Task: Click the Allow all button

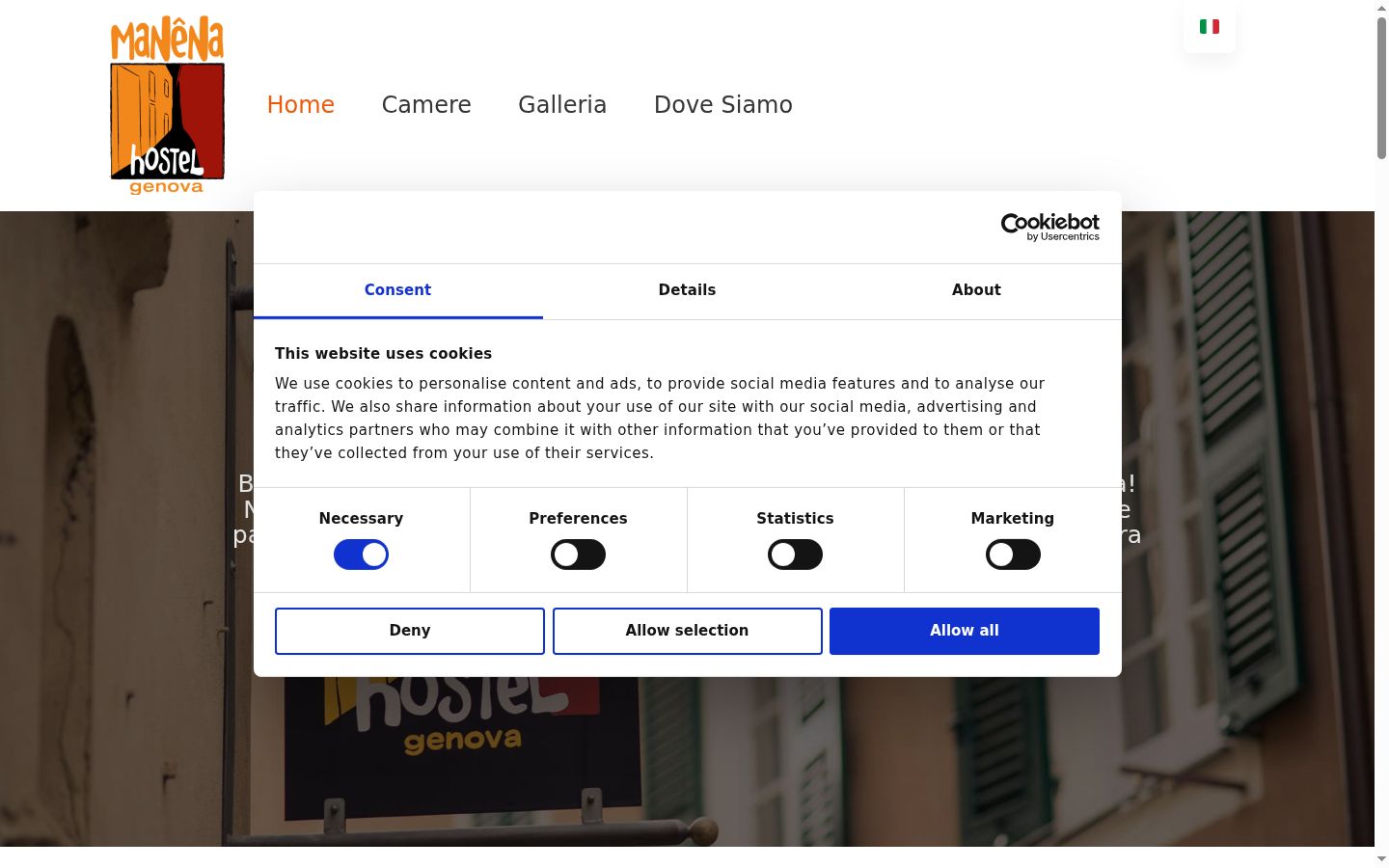Action: (x=965, y=631)
